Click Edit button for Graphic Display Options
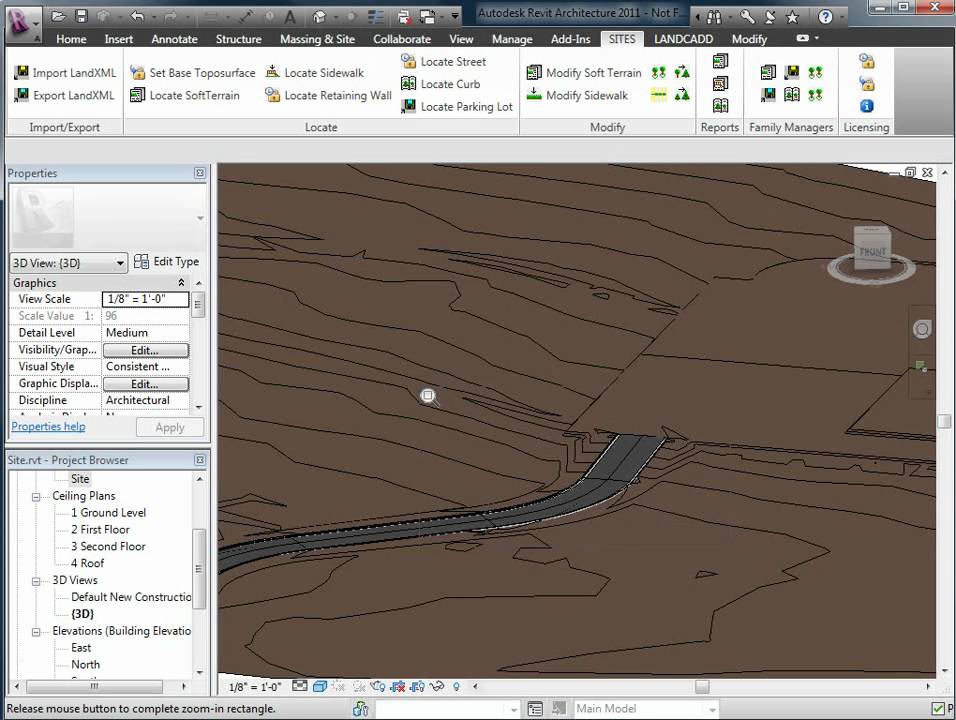The image size is (956, 720). click(x=146, y=384)
